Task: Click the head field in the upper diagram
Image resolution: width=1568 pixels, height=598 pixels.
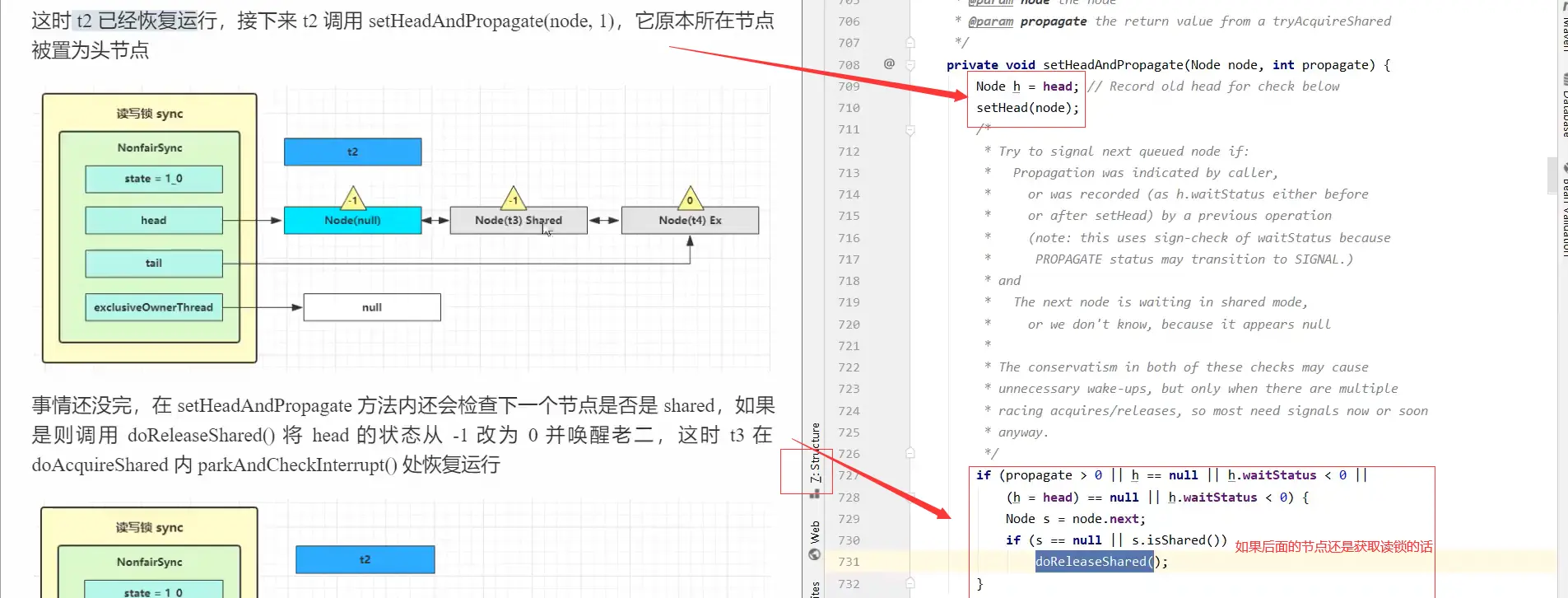Action: [154, 220]
